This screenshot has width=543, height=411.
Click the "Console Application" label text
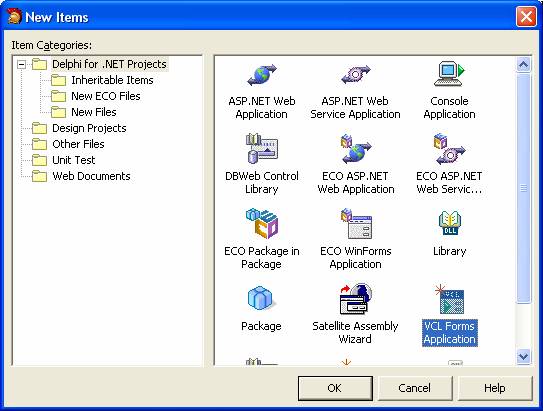pyautogui.click(x=449, y=108)
